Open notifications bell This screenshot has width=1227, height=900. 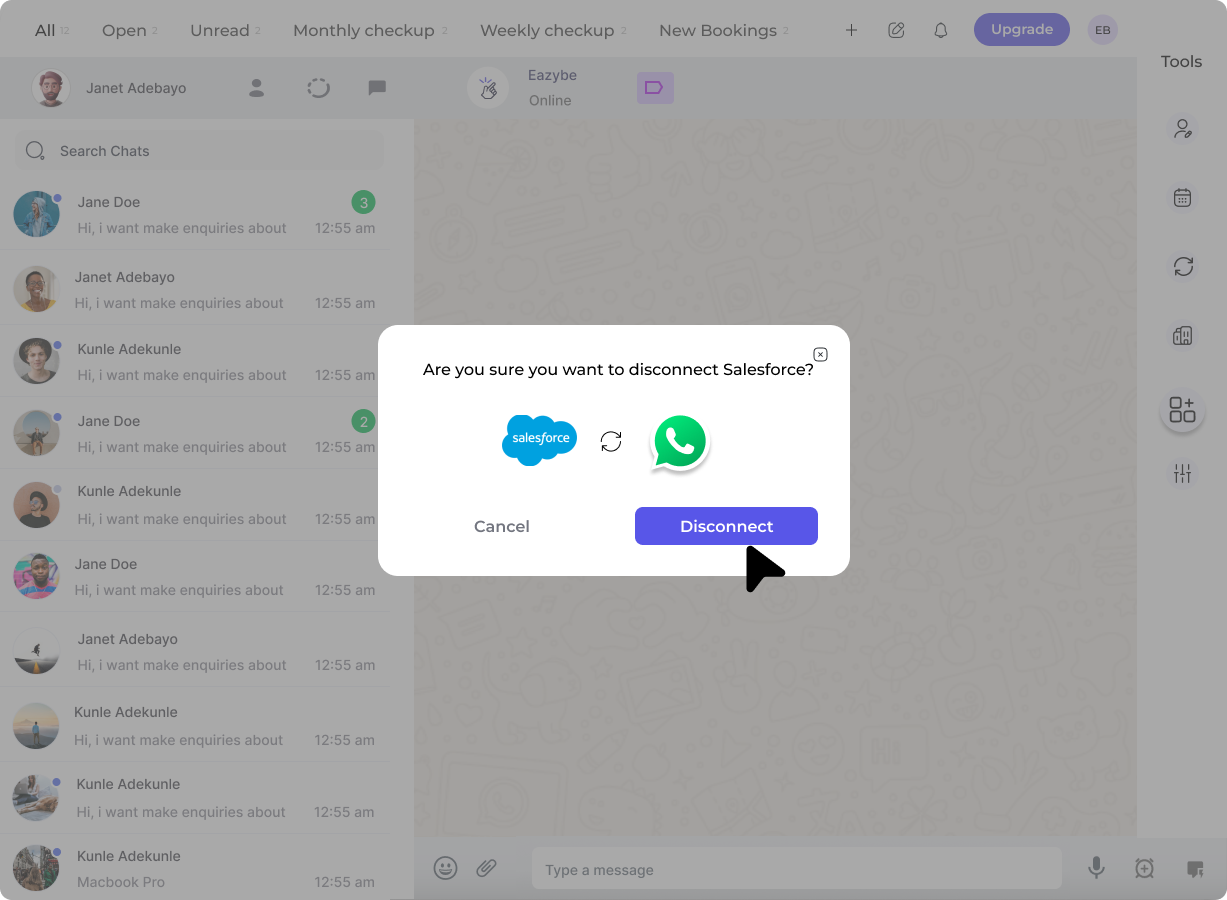tap(940, 30)
